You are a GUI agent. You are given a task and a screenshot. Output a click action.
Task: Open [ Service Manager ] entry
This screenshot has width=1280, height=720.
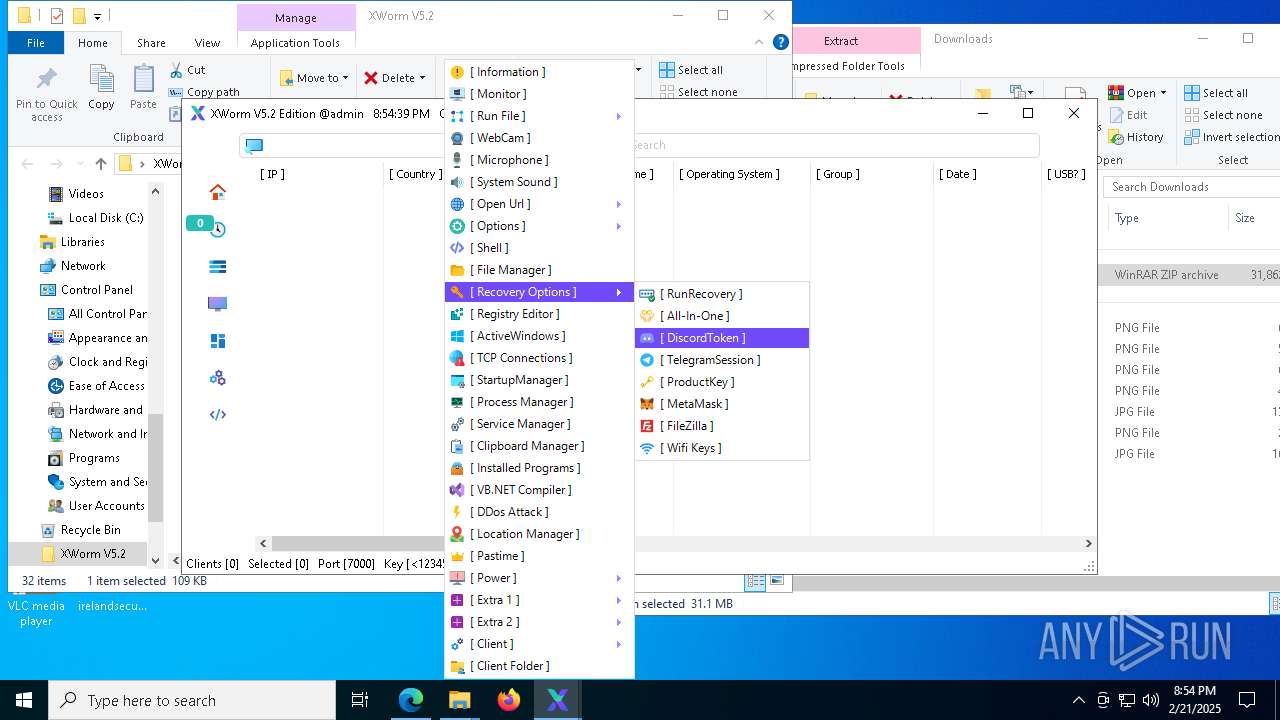(539, 424)
